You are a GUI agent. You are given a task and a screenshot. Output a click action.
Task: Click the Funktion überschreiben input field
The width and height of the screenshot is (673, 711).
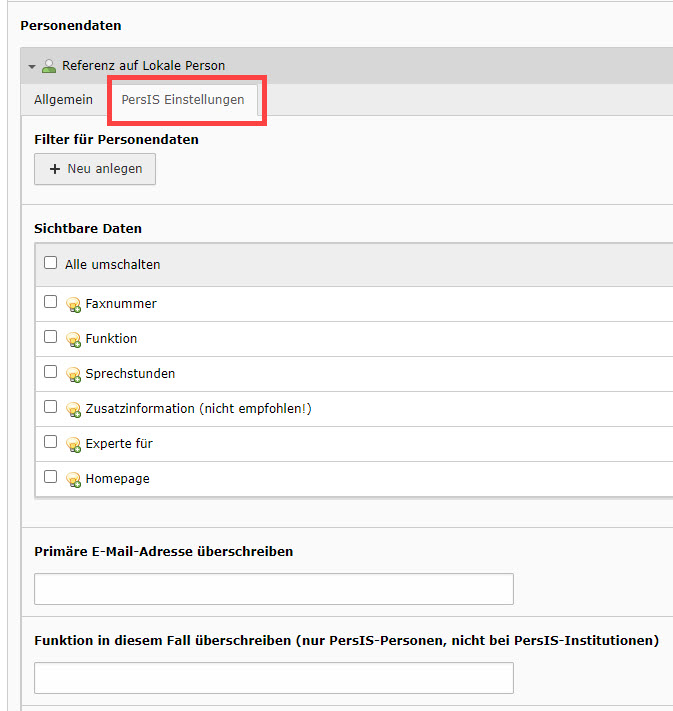(x=273, y=678)
